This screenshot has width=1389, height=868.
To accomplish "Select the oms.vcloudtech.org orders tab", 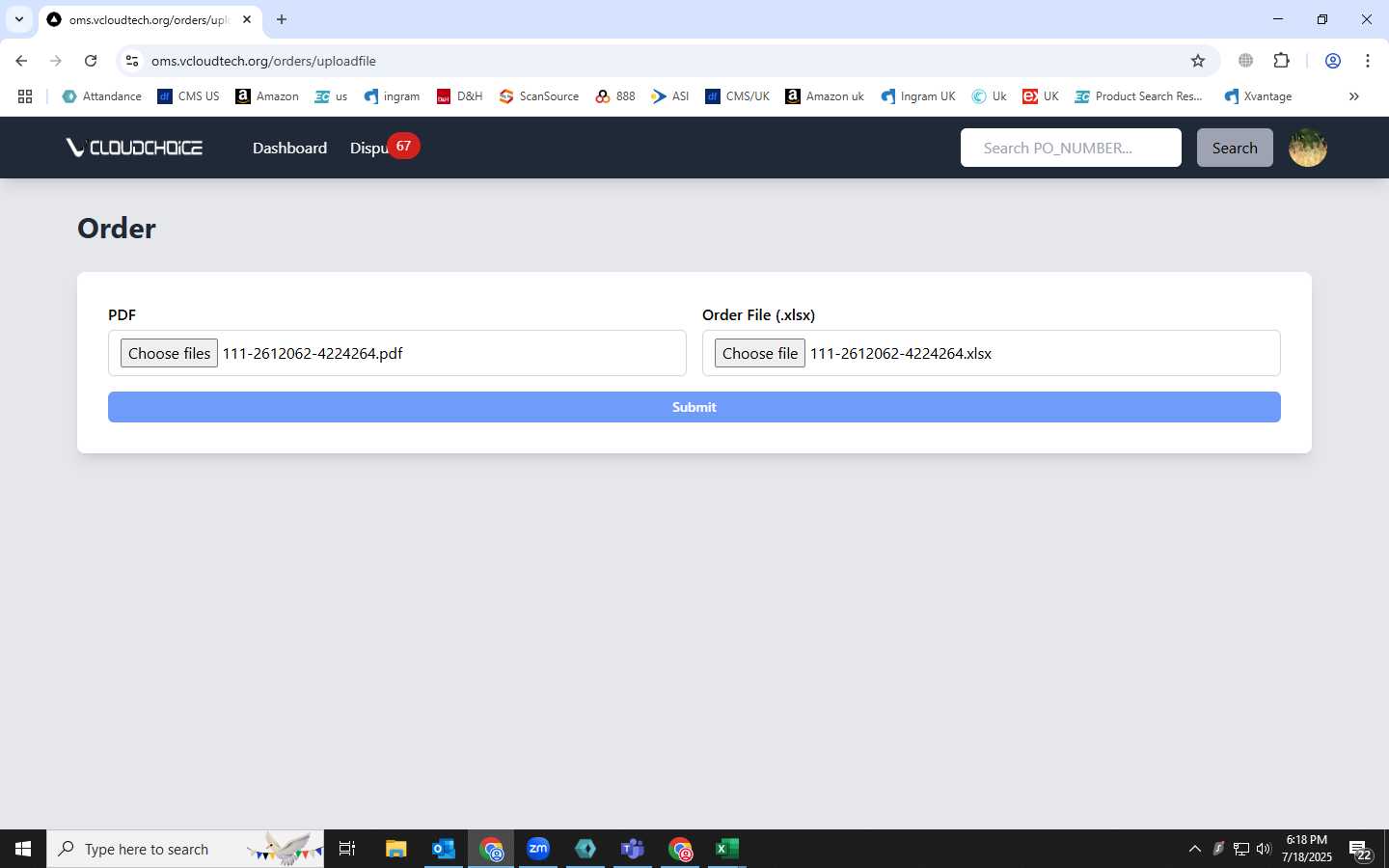I will [x=150, y=19].
